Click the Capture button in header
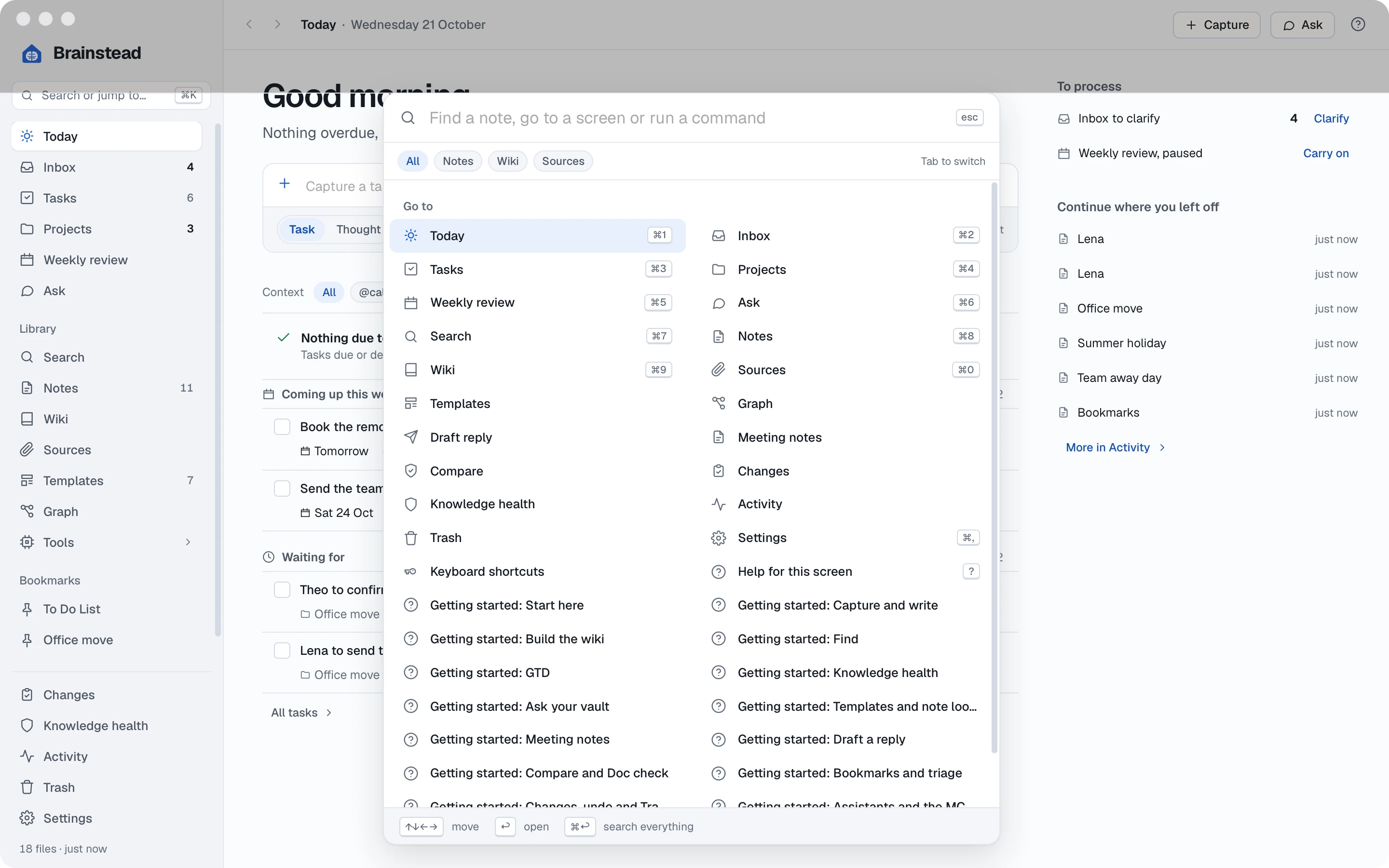1389x868 pixels. tap(1216, 25)
